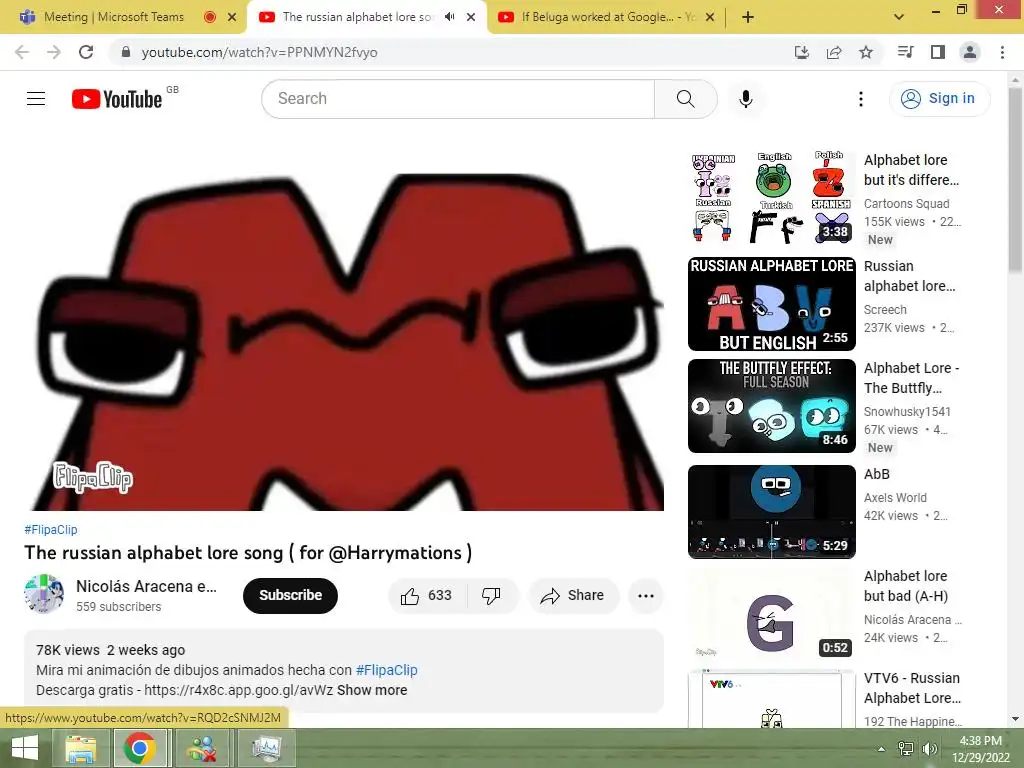Open Windows Start button
Viewport: 1024px width, 768px height.
point(24,748)
